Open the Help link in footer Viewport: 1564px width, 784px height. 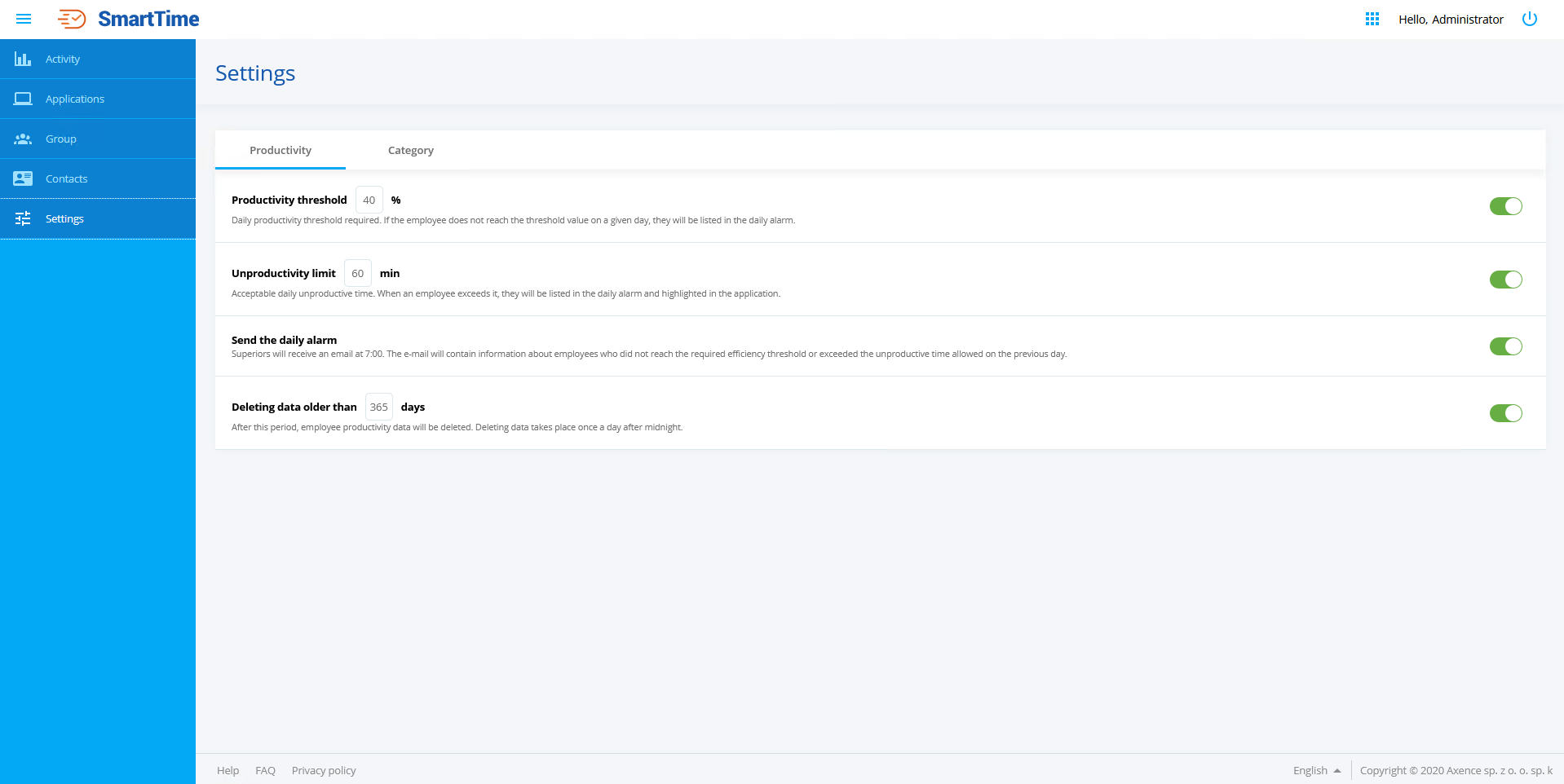pyautogui.click(x=228, y=770)
